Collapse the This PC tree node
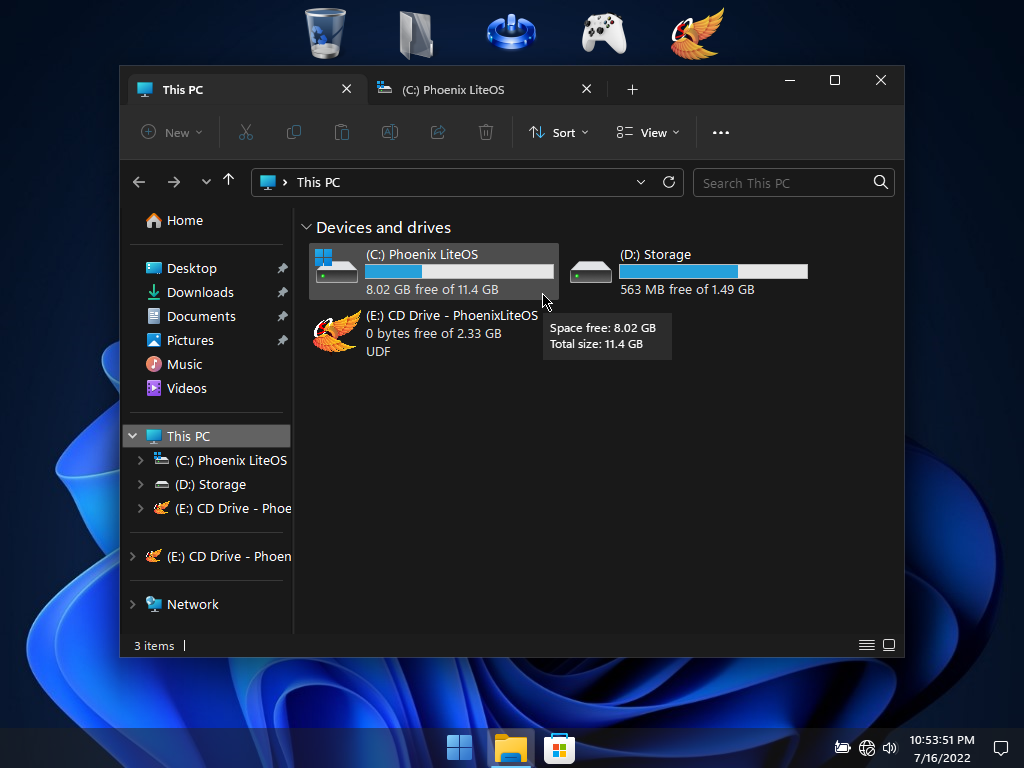1024x768 pixels. pos(133,436)
